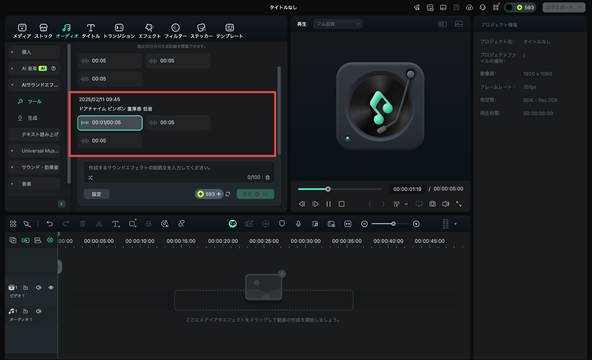Open the timeline layout options dropdown arrow
The height and width of the screenshot is (360, 592).
[455, 224]
